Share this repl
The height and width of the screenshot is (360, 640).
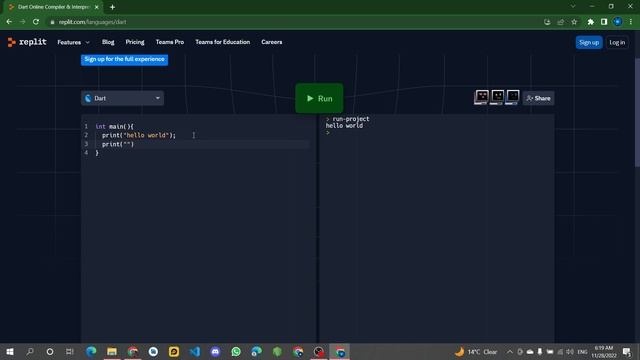tap(538, 98)
